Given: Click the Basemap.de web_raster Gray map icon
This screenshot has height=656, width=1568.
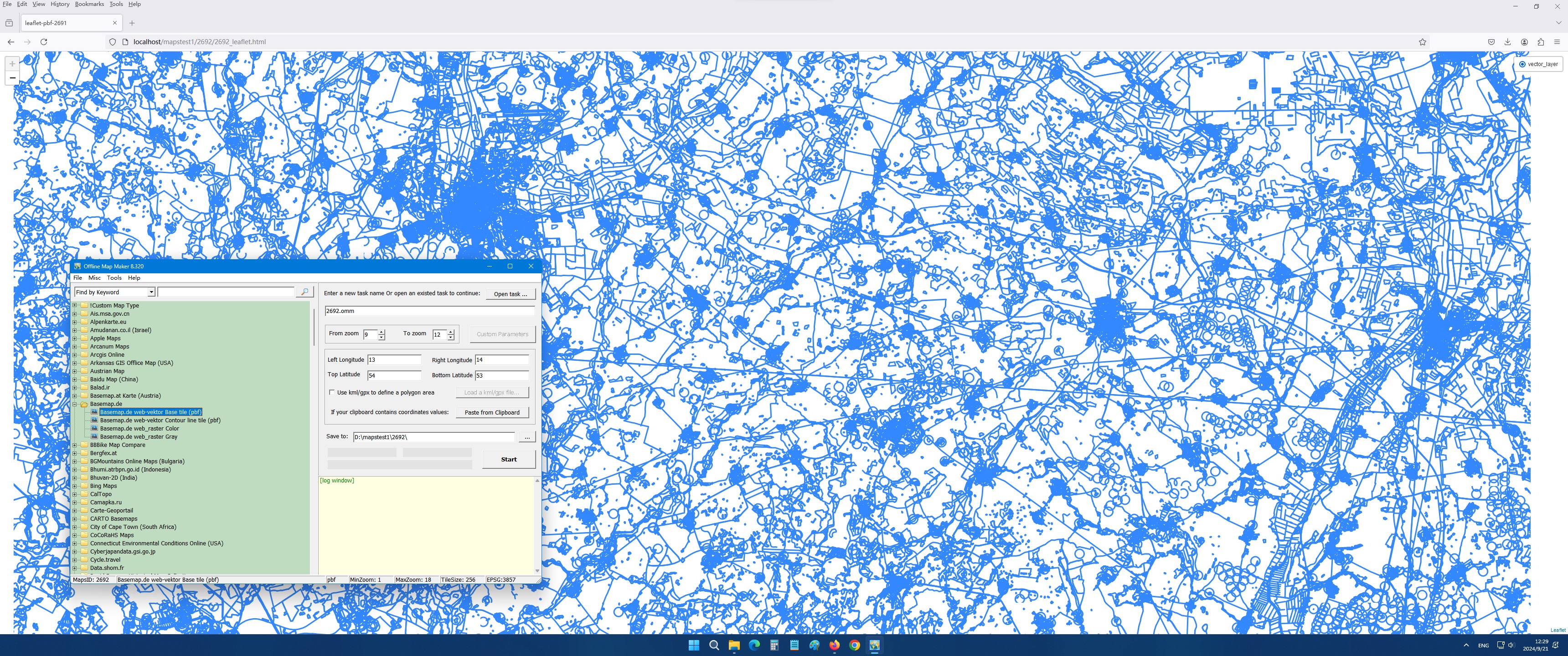Looking at the screenshot, I should (94, 436).
